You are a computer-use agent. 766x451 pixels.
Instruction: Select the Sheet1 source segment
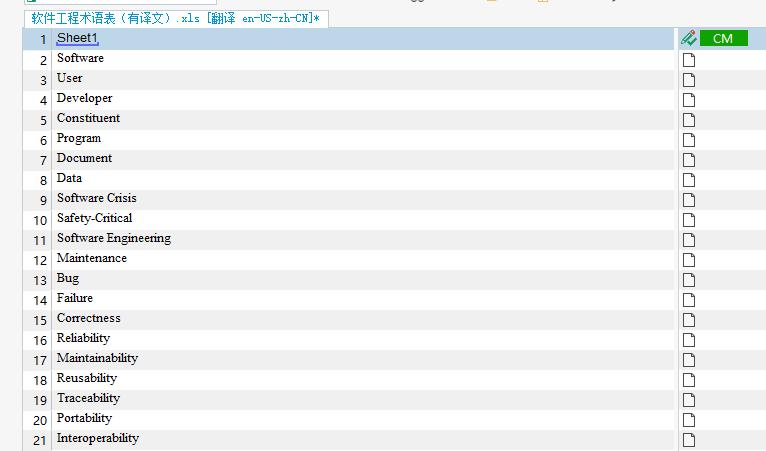77,38
